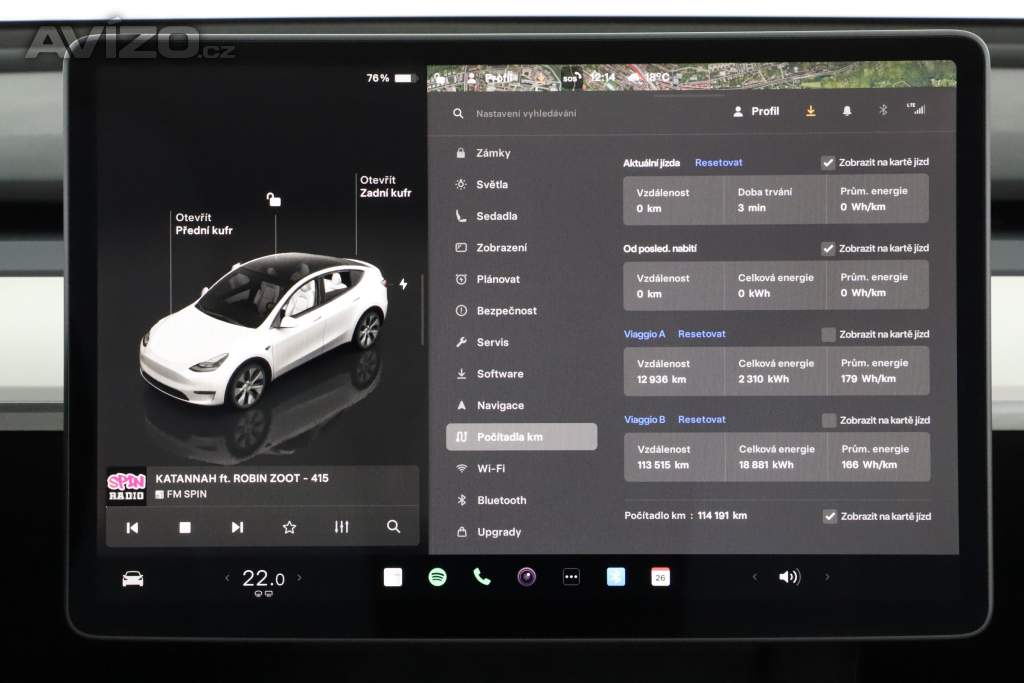This screenshot has height=683, width=1024.
Task: Focus the Nastavení vyhledávání search field
Action: pyautogui.click(x=526, y=114)
